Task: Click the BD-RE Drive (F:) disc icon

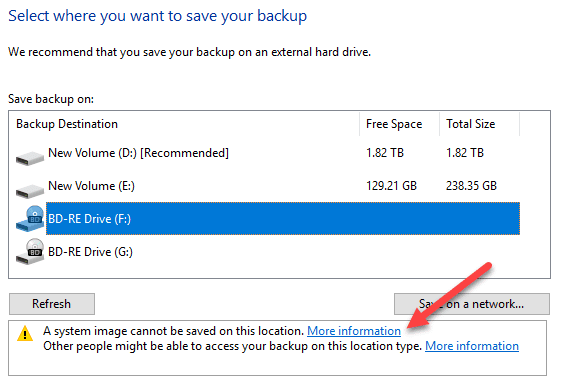Action: pyautogui.click(x=30, y=218)
